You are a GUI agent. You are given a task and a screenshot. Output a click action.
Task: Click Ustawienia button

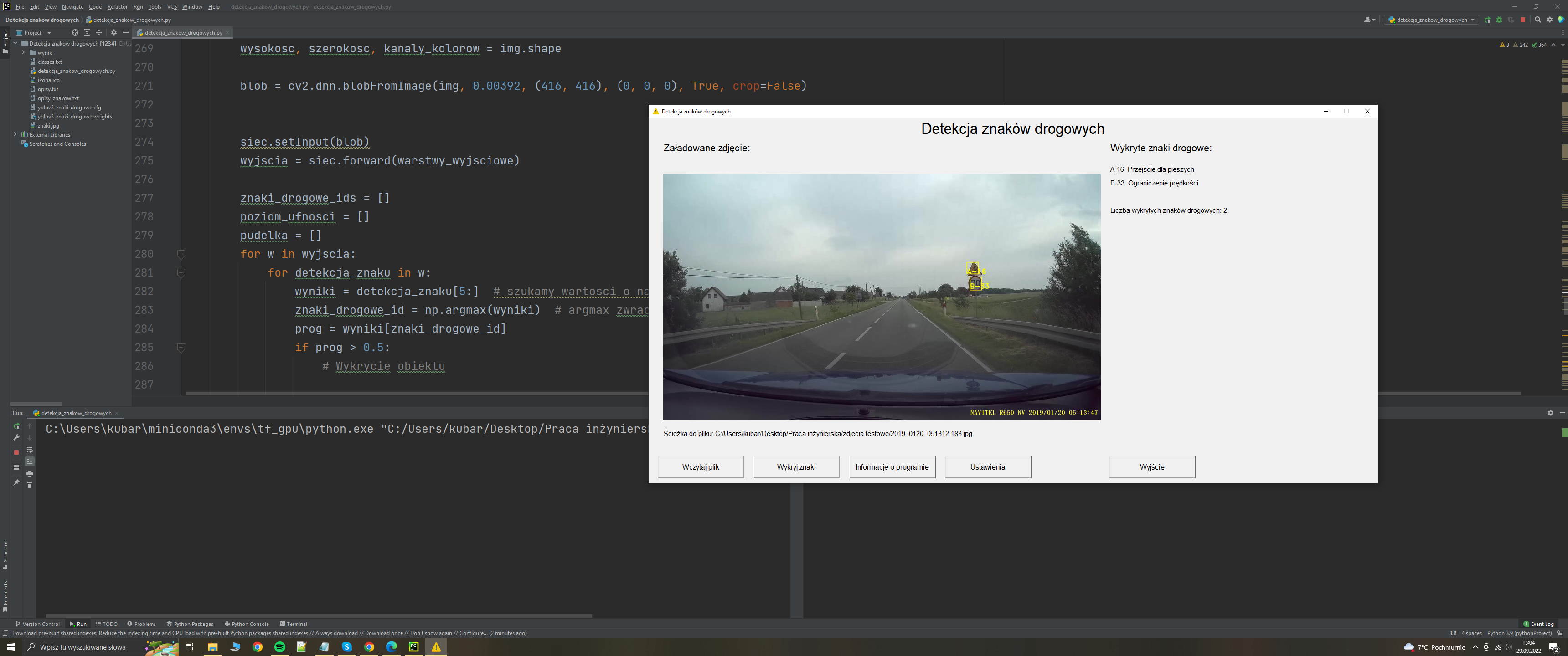tap(987, 467)
